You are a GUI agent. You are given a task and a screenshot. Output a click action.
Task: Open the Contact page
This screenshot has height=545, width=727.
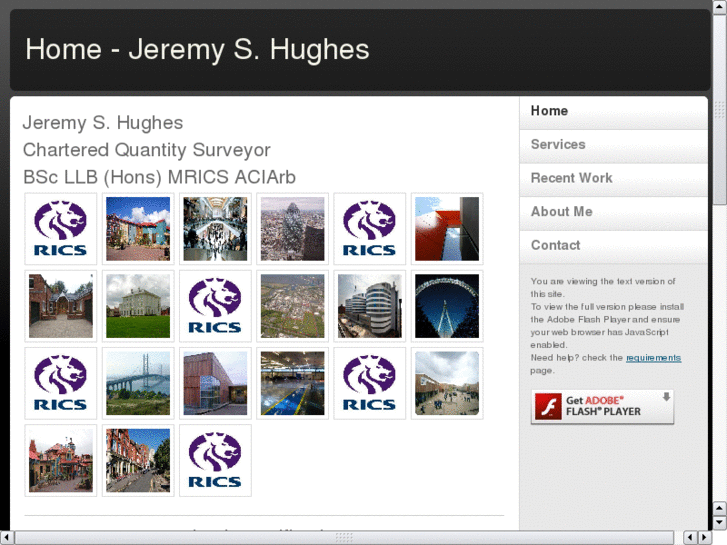[x=613, y=246]
